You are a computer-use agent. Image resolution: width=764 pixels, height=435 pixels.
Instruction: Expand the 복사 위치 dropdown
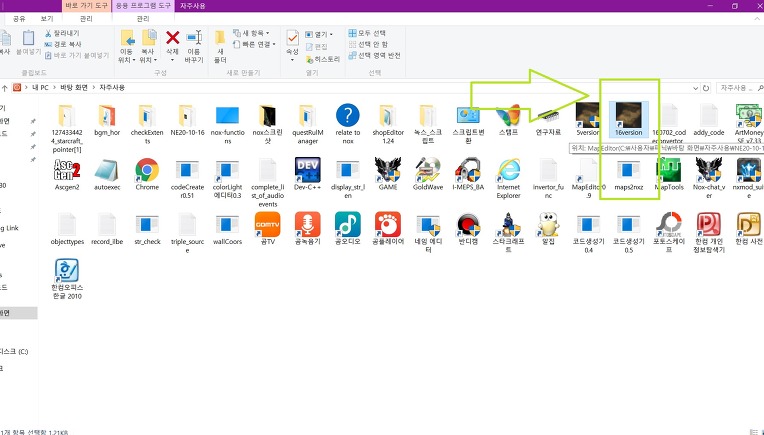point(149,55)
